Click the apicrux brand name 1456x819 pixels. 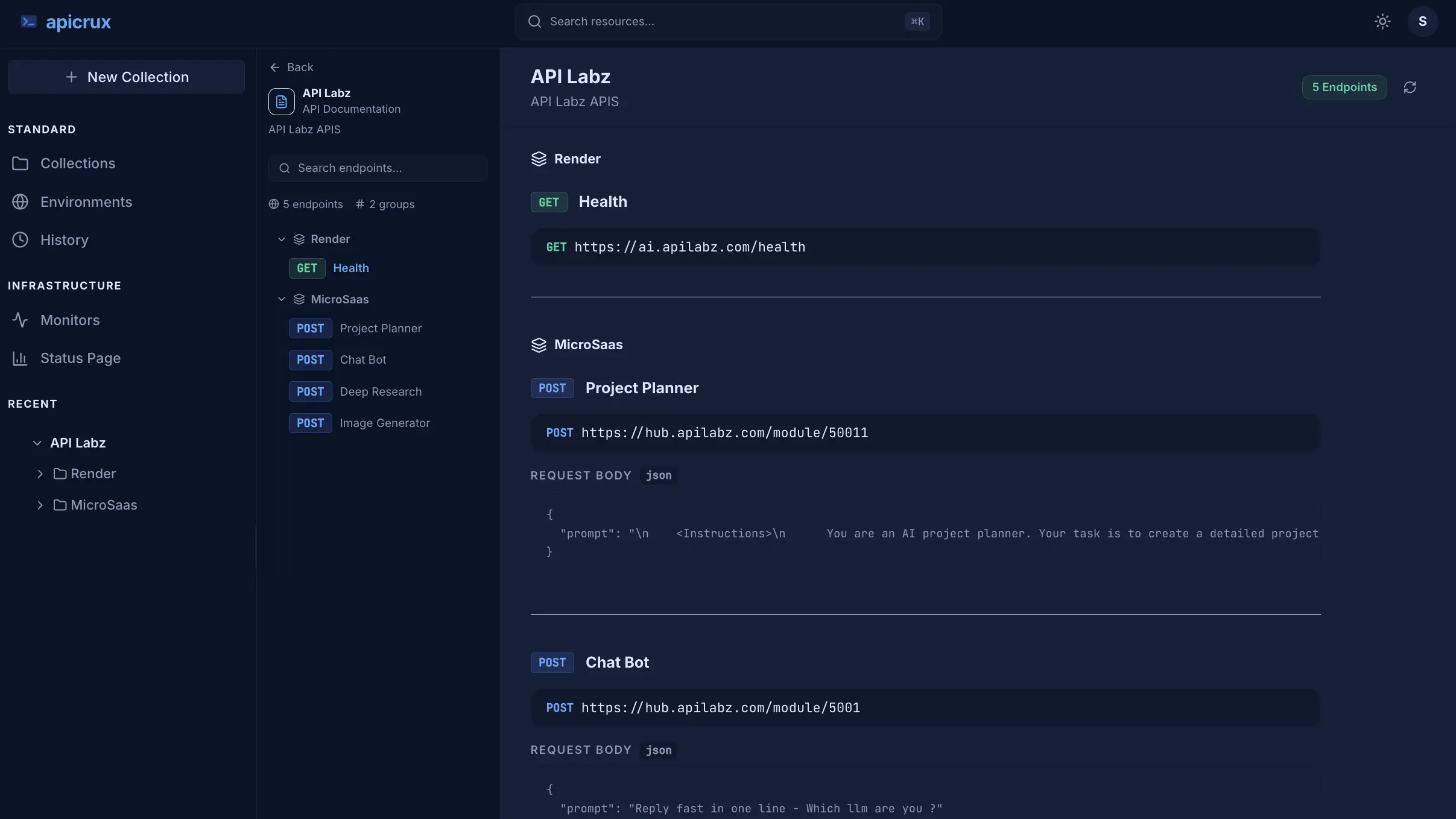point(78,22)
